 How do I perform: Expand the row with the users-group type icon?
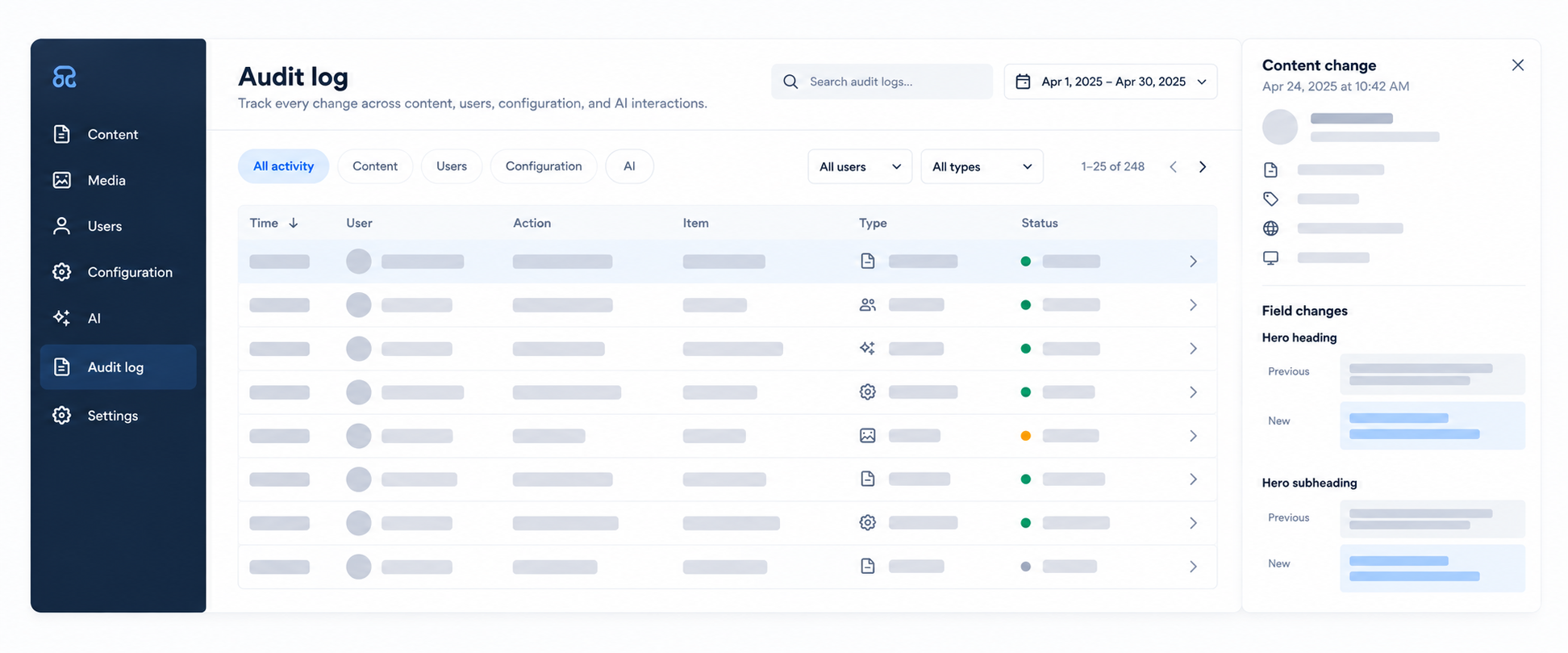1193,304
